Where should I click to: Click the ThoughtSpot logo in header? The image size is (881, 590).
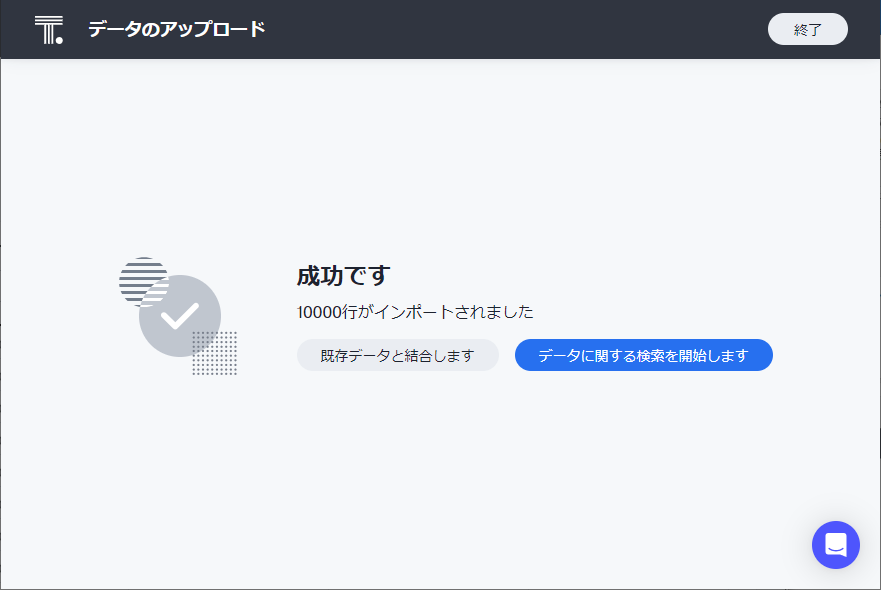pyautogui.click(x=48, y=30)
